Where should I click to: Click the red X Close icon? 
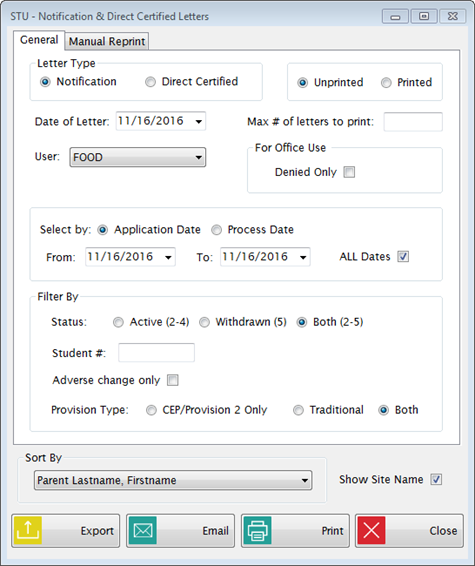[x=371, y=530]
